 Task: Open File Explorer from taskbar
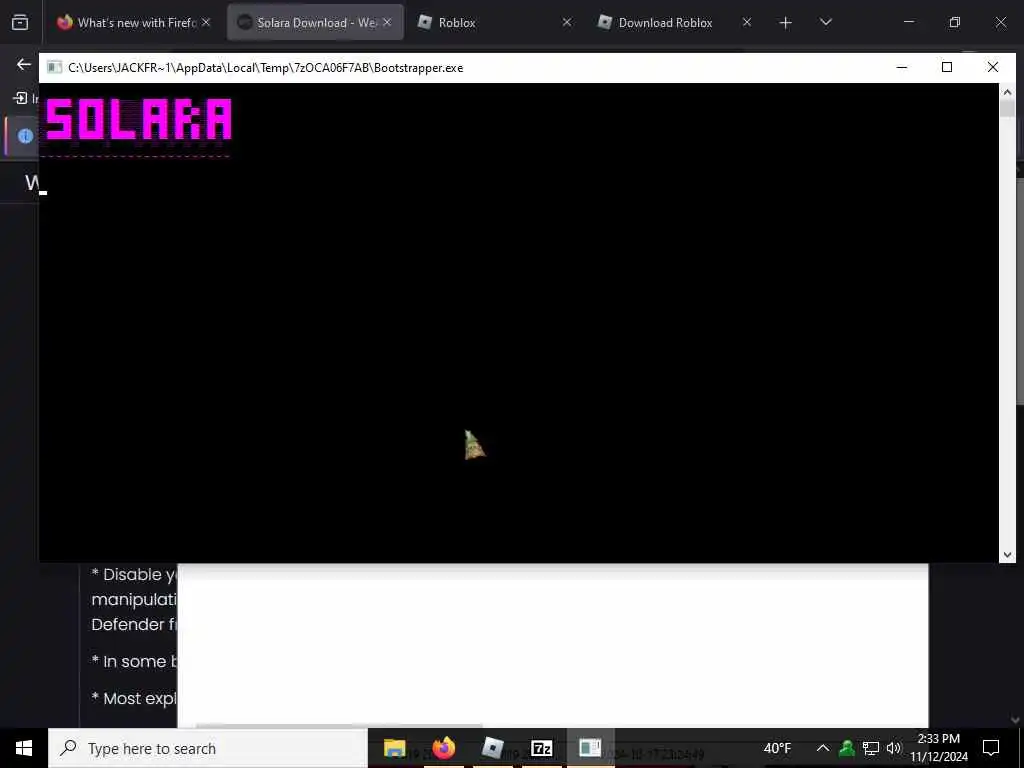[394, 748]
